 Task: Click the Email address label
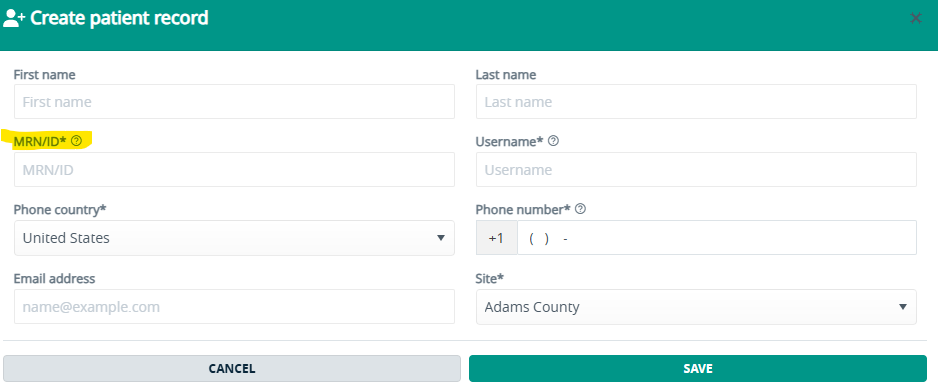54,278
